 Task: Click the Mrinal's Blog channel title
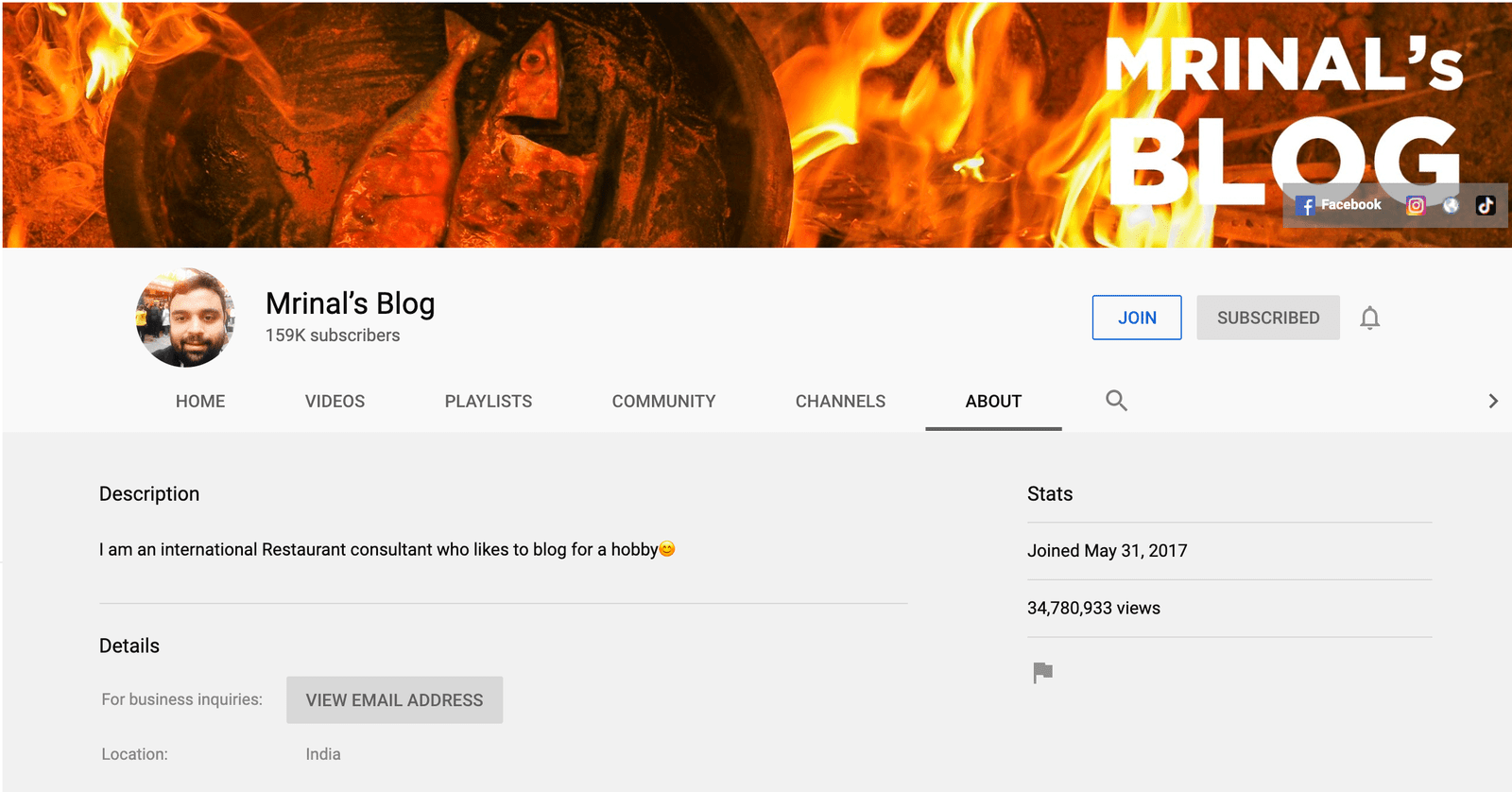[350, 303]
